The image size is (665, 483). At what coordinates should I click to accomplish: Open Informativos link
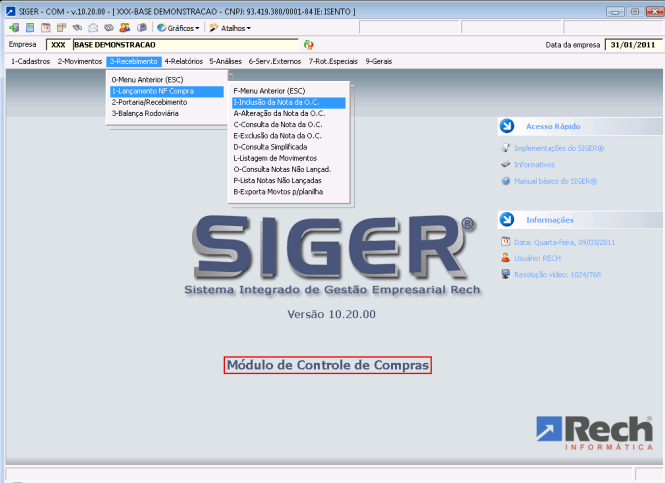[x=534, y=165]
